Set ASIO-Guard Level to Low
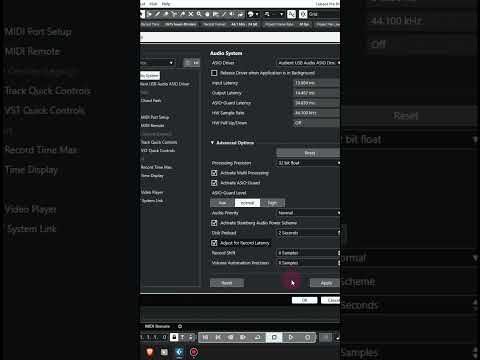Screen dimensions: 480x360 222,203
